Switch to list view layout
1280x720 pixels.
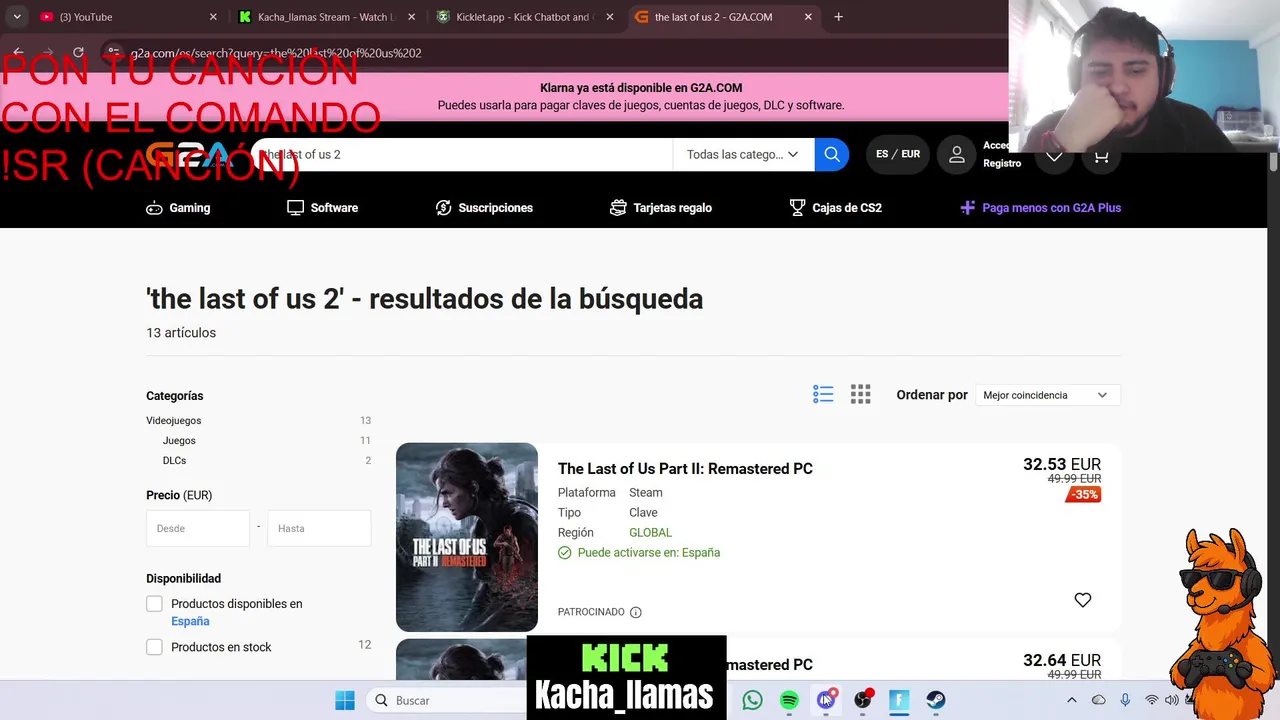823,394
